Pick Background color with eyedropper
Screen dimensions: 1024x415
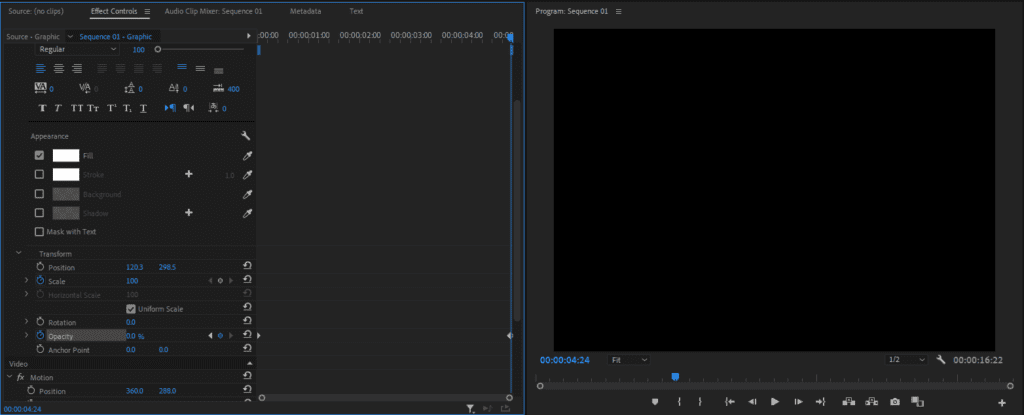[248, 194]
